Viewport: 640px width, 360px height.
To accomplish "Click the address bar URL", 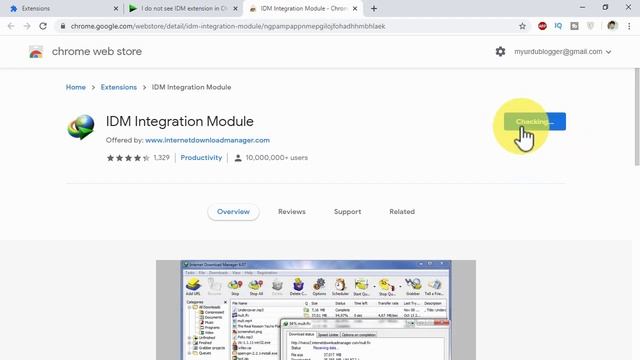I will tap(228, 26).
